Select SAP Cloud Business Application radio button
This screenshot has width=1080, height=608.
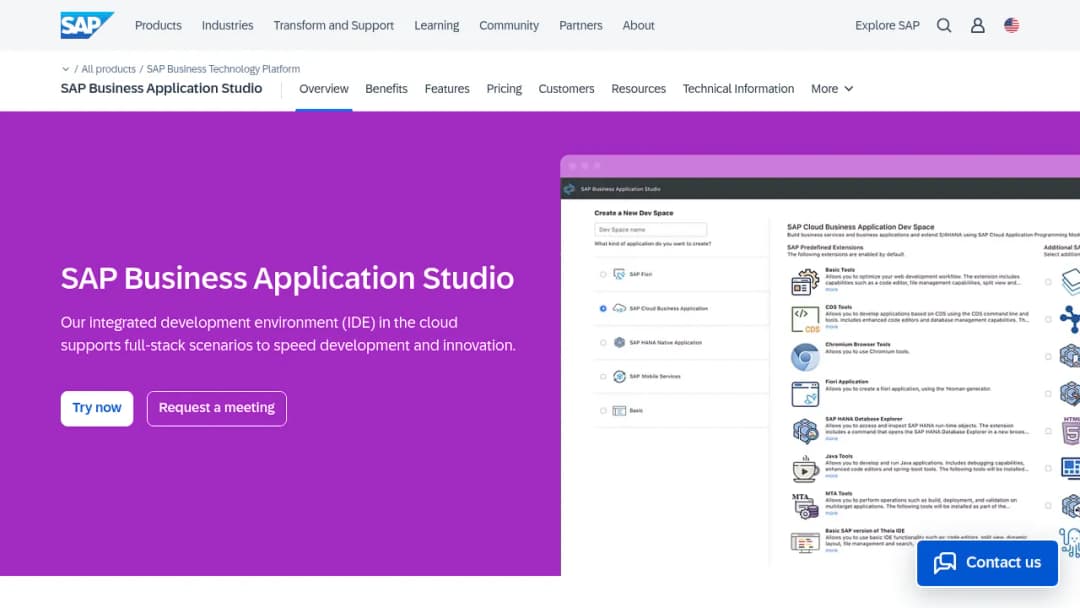click(x=603, y=308)
